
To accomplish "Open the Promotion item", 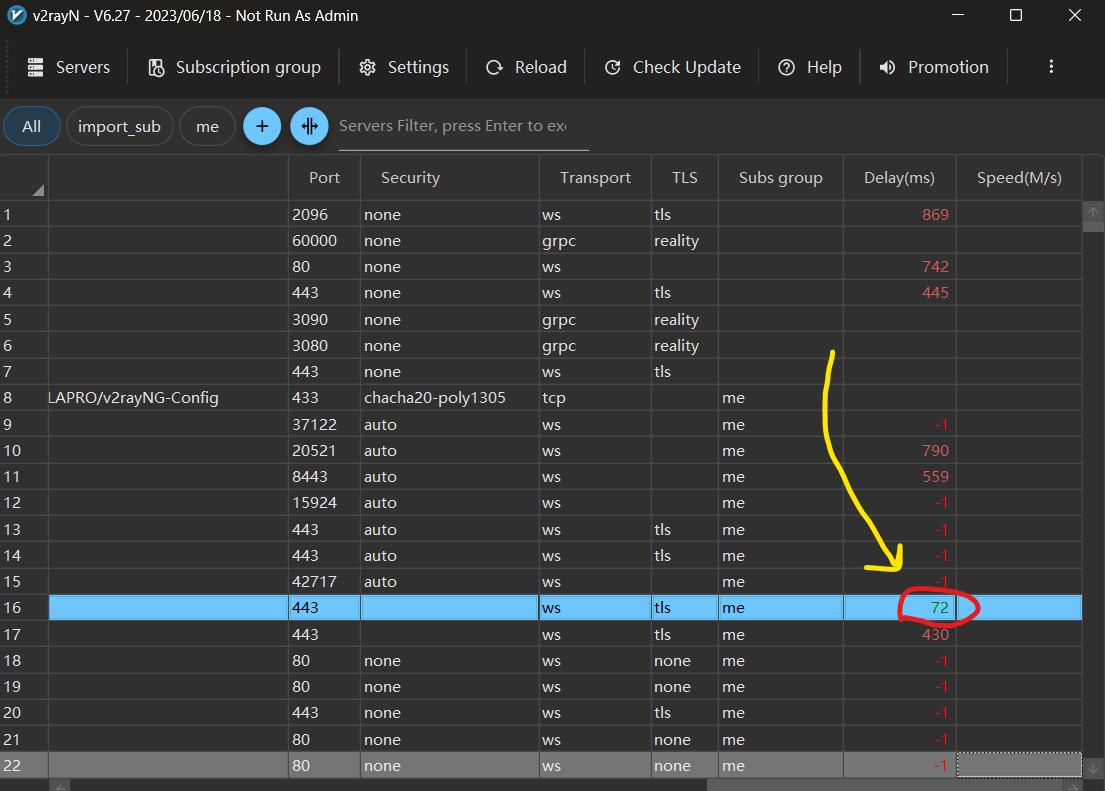I will (x=934, y=67).
